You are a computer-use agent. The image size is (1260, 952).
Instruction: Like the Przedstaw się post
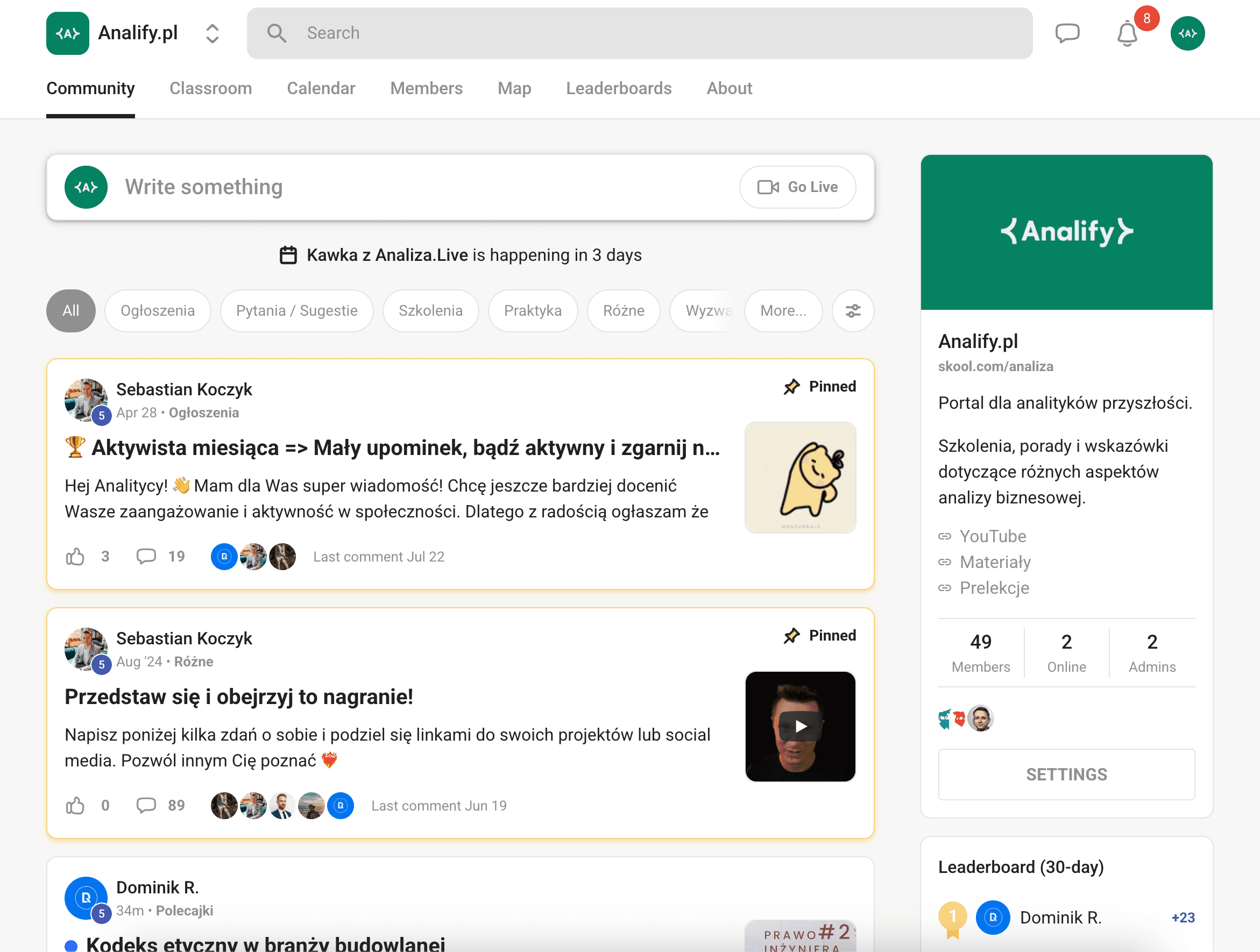tap(75, 805)
